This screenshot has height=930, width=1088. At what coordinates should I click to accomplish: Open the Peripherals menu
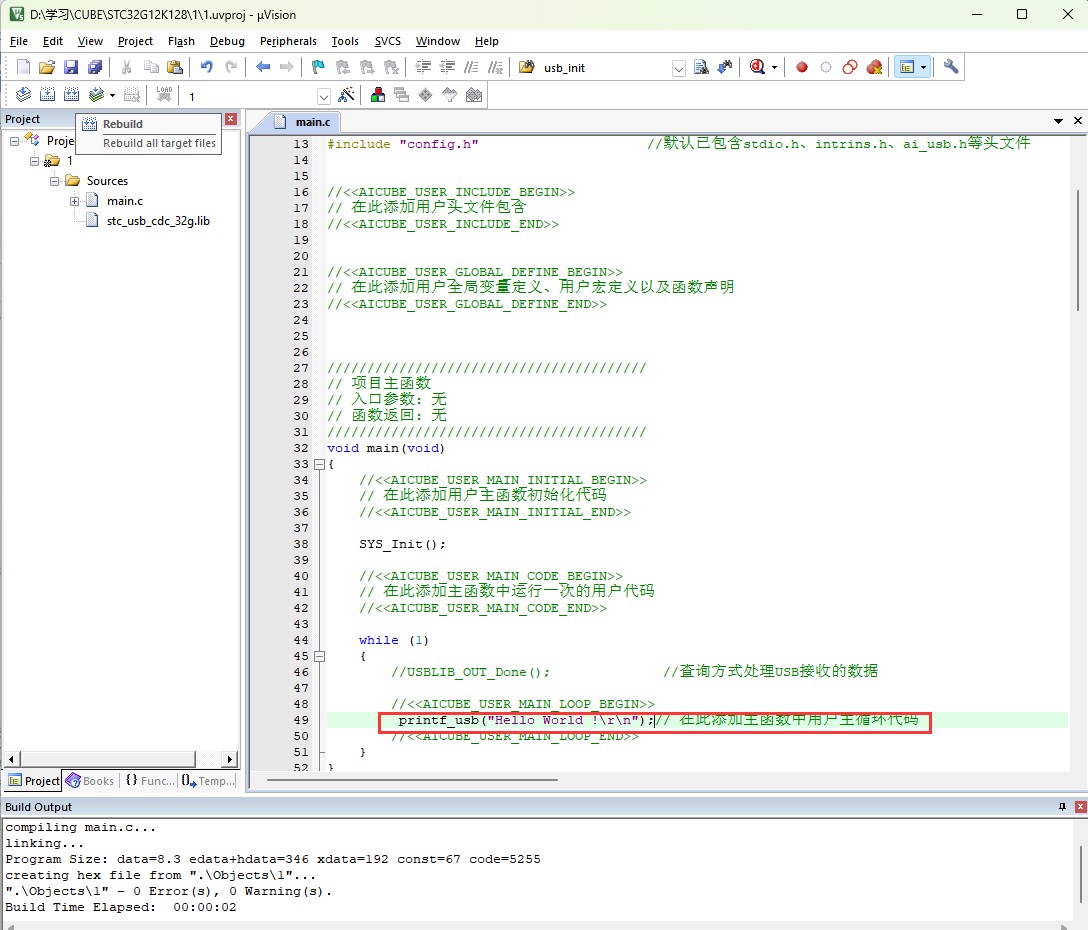288,41
